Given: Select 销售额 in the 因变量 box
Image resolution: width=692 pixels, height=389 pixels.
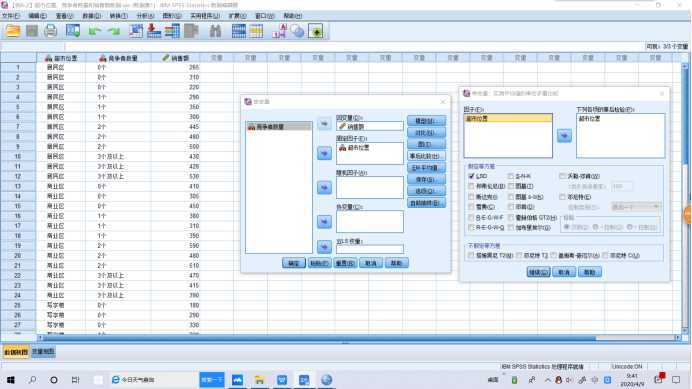Looking at the screenshot, I should tap(369, 127).
